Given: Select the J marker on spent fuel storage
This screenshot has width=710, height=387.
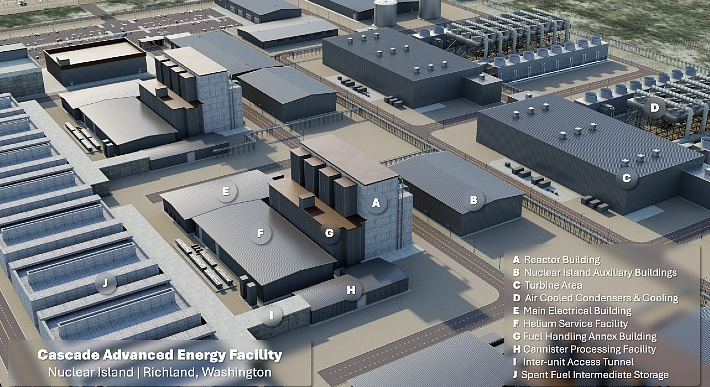Looking at the screenshot, I should coord(106,284).
